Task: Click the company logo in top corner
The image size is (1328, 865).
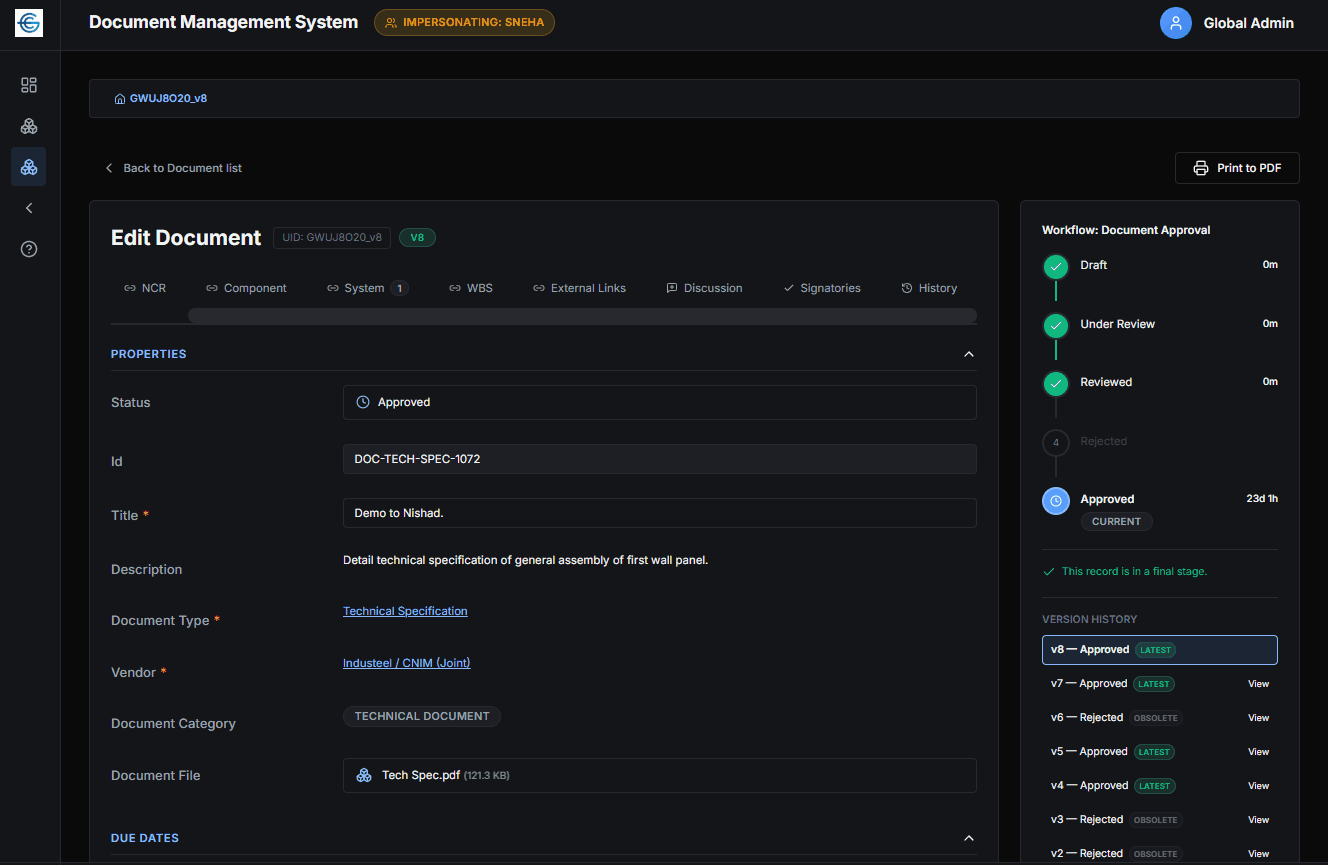Action: coord(29,23)
